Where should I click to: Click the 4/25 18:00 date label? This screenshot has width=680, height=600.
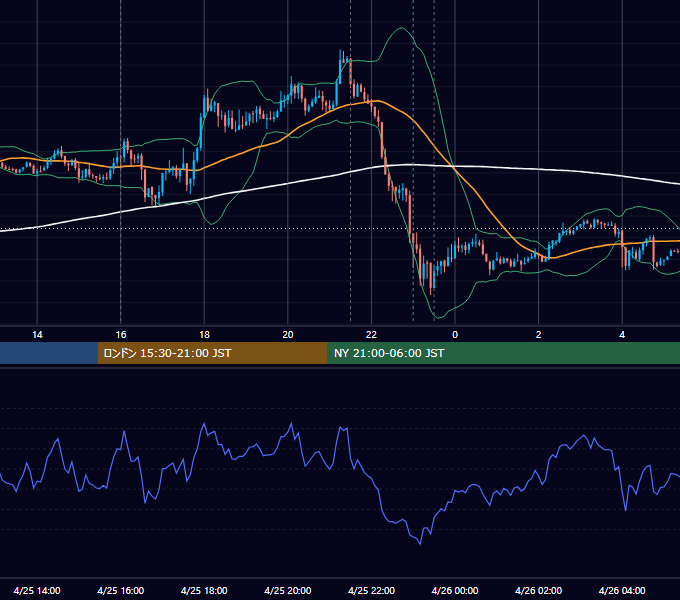204,590
